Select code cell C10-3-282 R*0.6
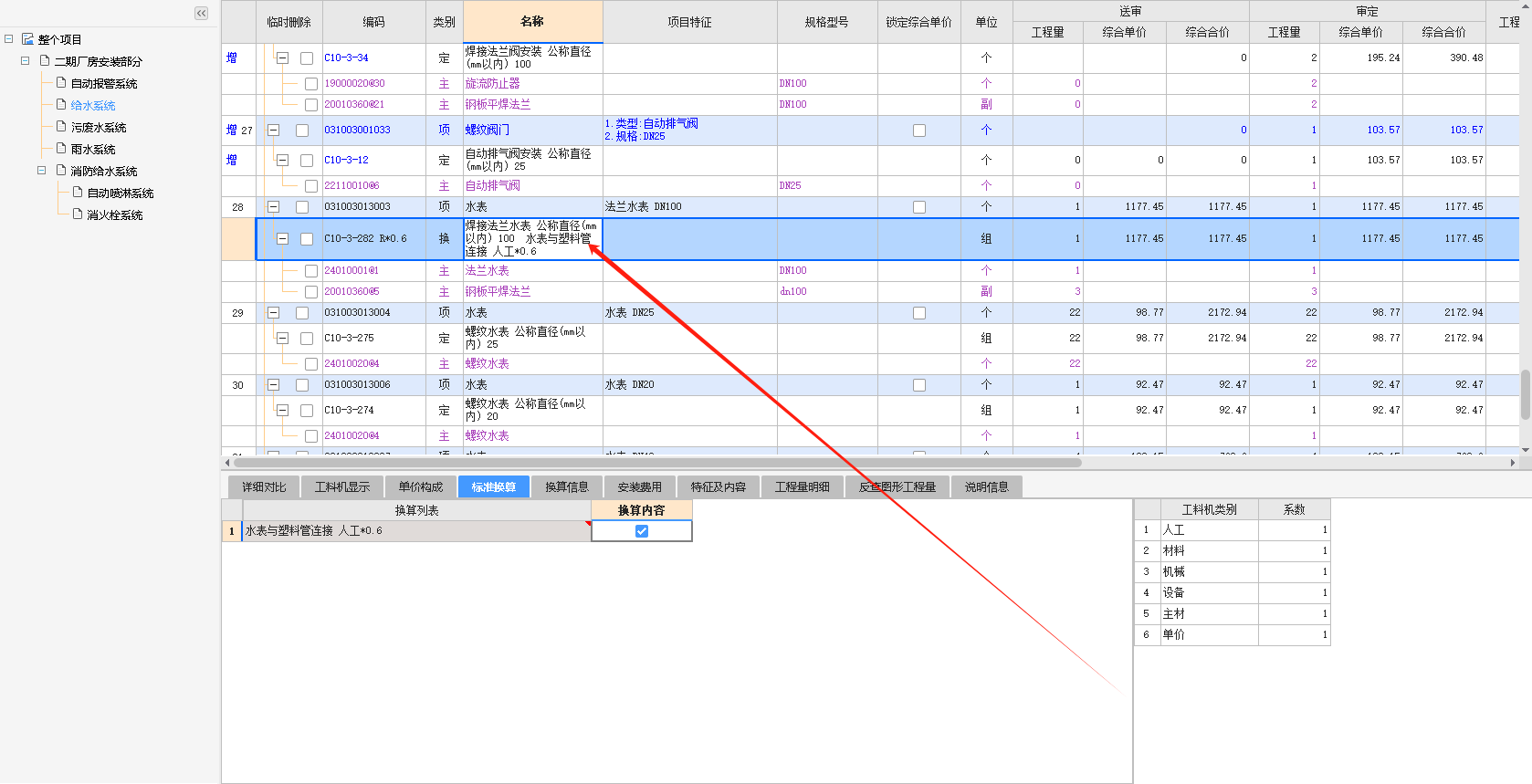The height and width of the screenshot is (784, 1532). pyautogui.click(x=373, y=239)
